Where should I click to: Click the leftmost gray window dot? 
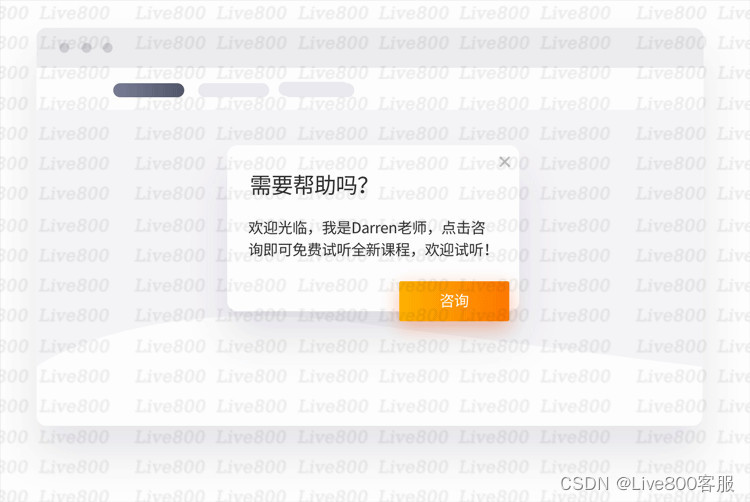coord(65,48)
